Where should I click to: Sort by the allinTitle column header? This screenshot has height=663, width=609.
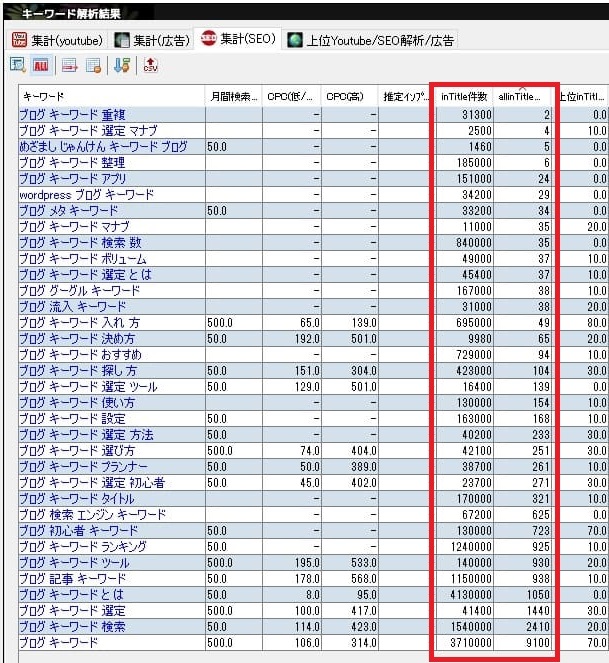click(x=523, y=96)
